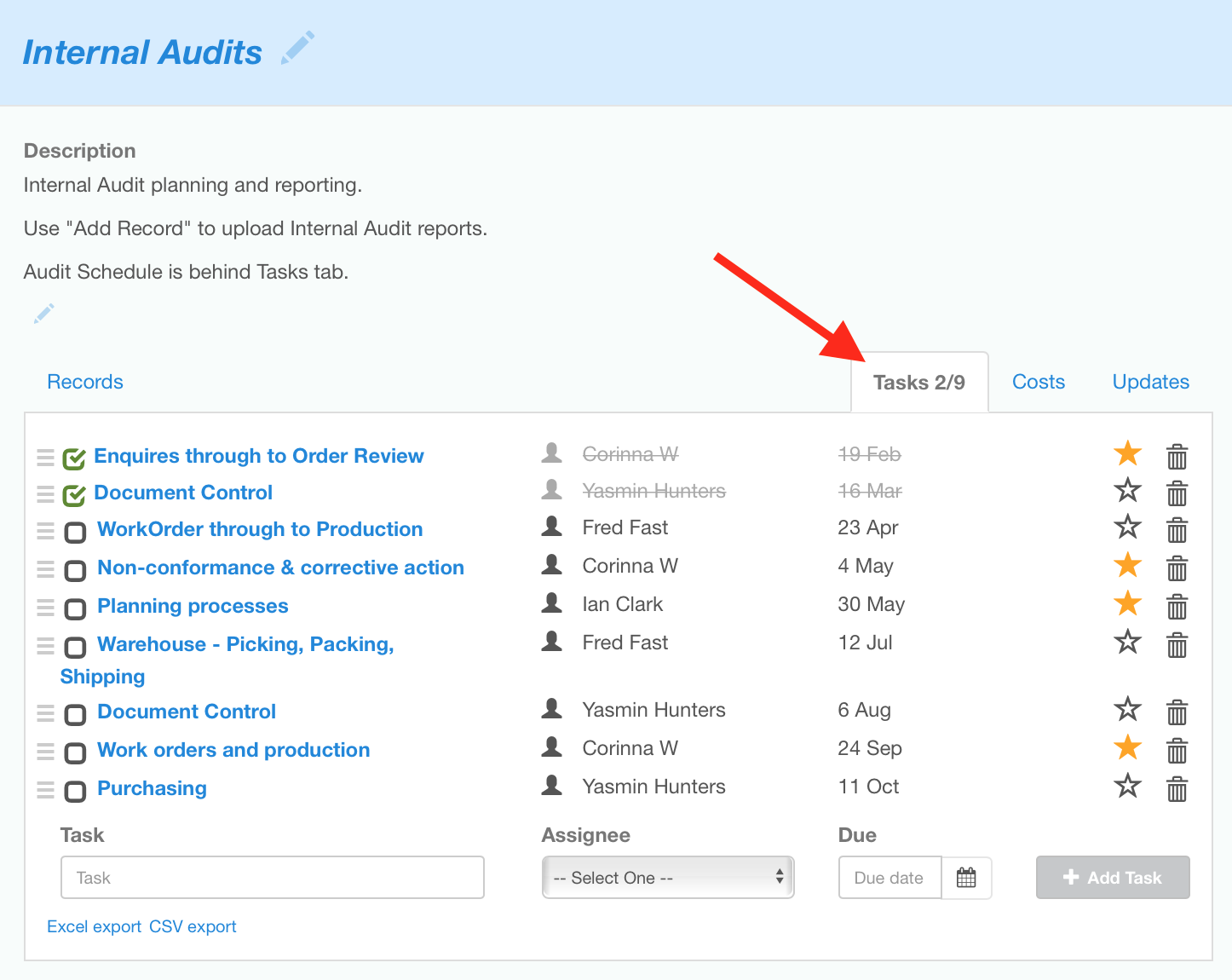This screenshot has width=1232, height=980.
Task: Delete the Warehouse - Picking, Packing task
Action: click(1177, 644)
